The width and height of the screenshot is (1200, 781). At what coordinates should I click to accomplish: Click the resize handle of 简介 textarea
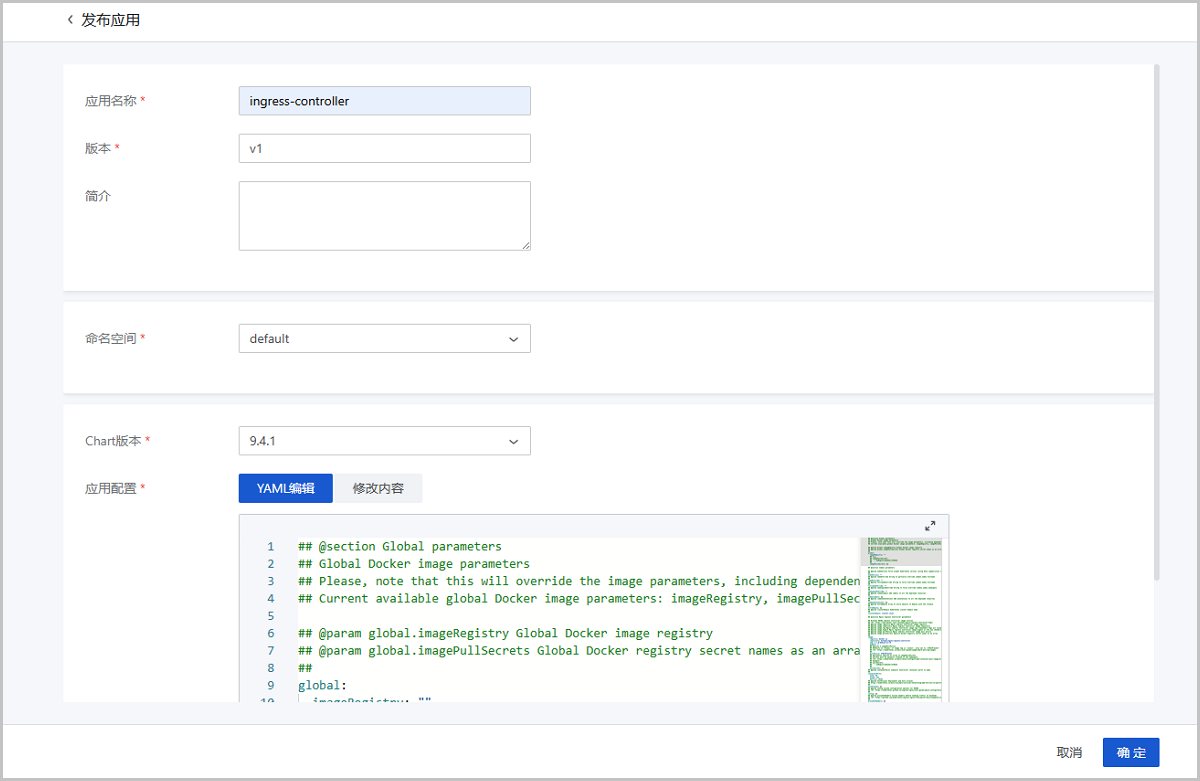(x=525, y=245)
